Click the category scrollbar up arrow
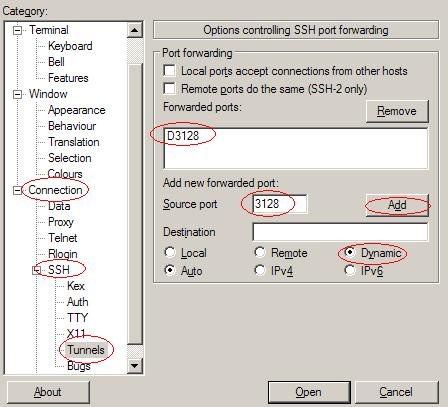The image size is (448, 407). (135, 30)
